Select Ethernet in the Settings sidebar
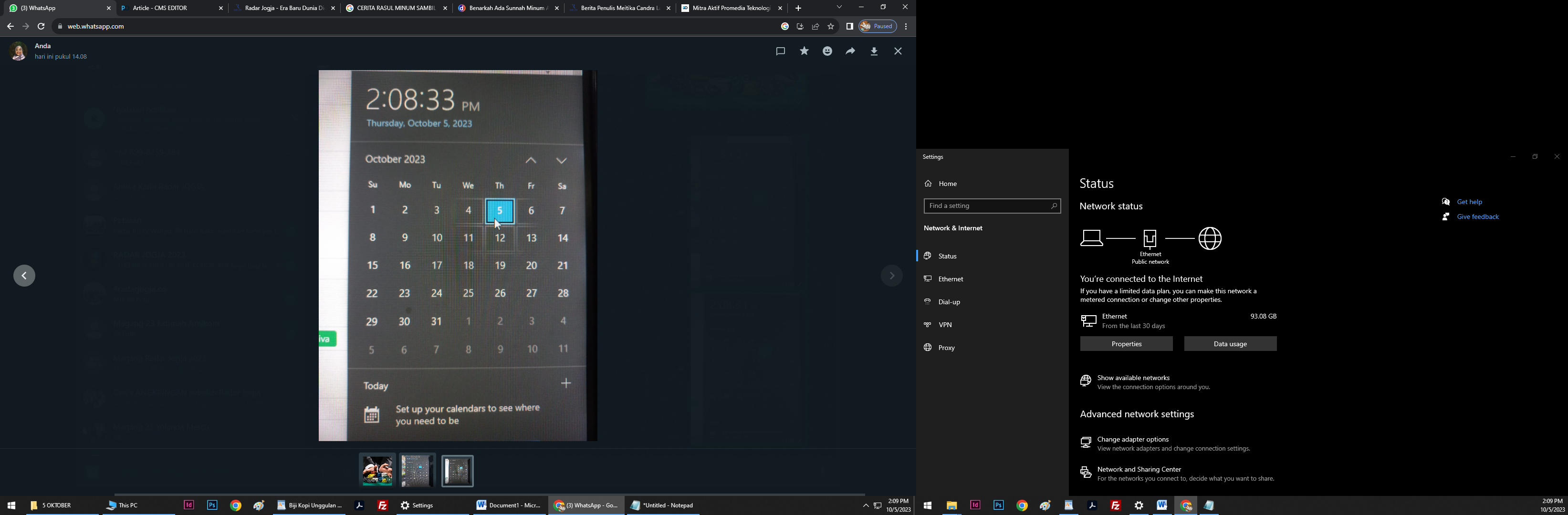Viewport: 1568px width, 515px height. [951, 279]
